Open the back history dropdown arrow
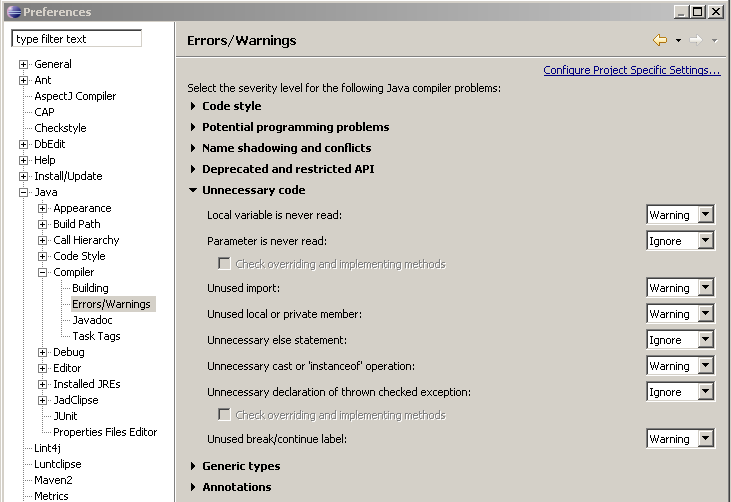Screen dimensions: 731x502 [678, 41]
